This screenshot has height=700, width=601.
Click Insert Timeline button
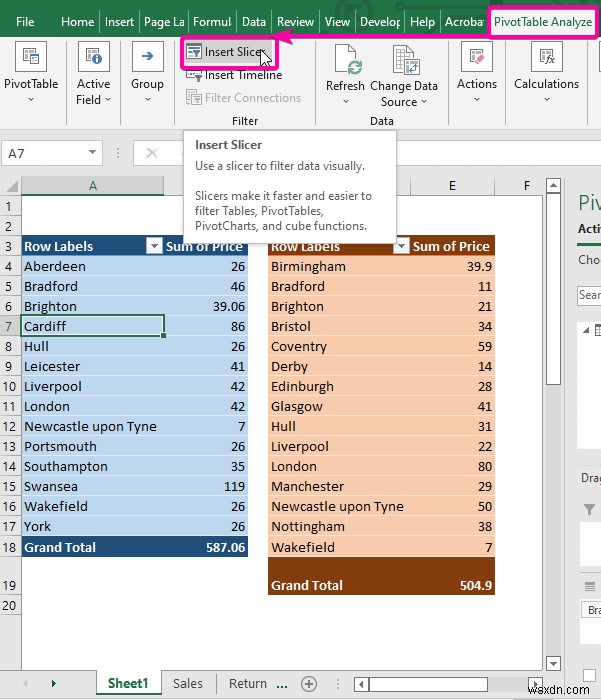234,75
